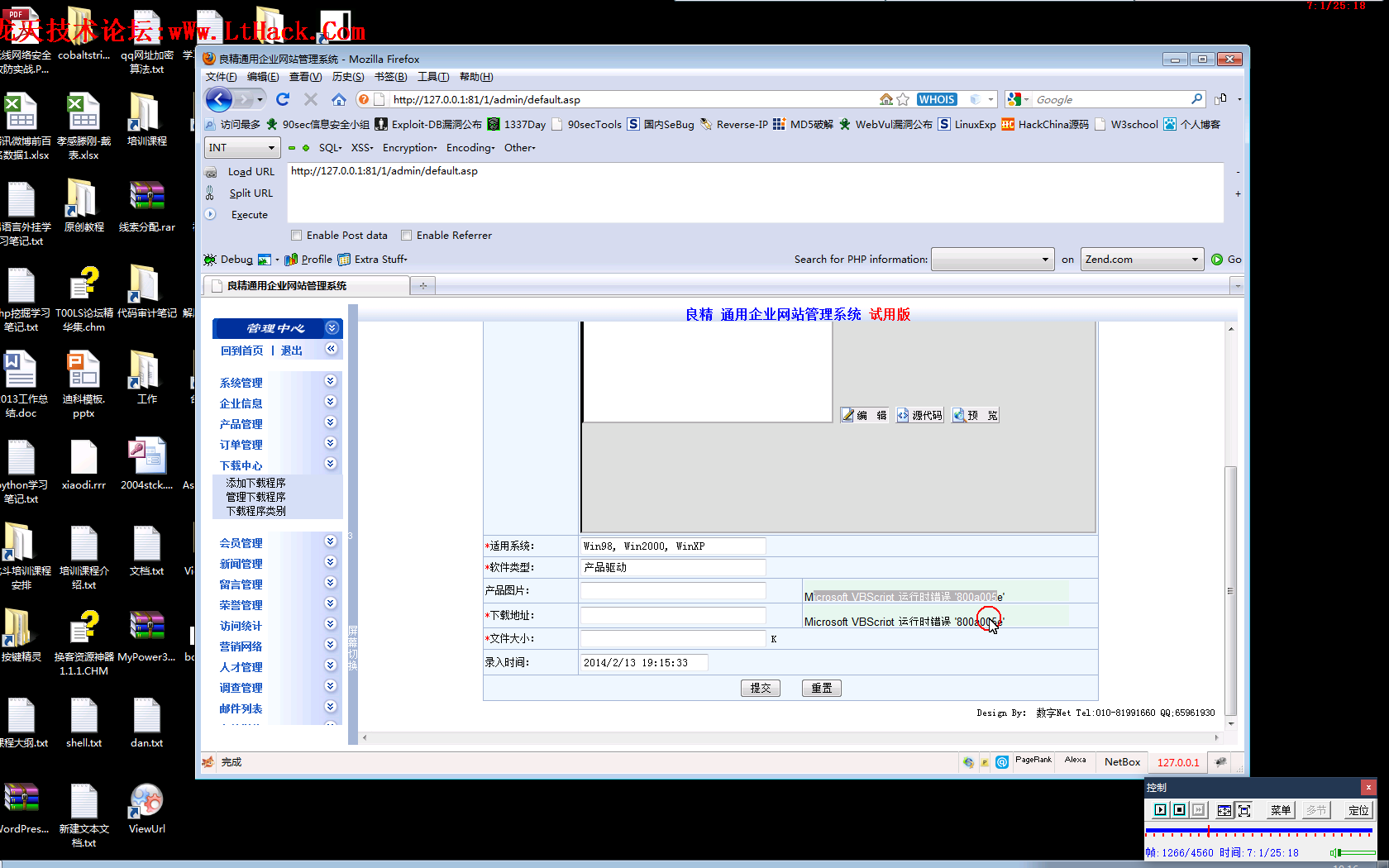Open ViewUrl desktop shortcut
1389x868 pixels.
(146, 809)
